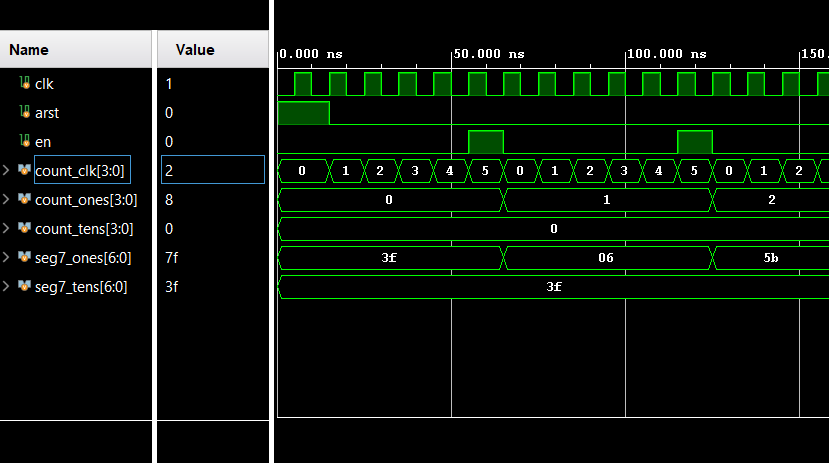The height and width of the screenshot is (463, 829).
Task: Click the Name column header
Action: pyautogui.click(x=76, y=49)
